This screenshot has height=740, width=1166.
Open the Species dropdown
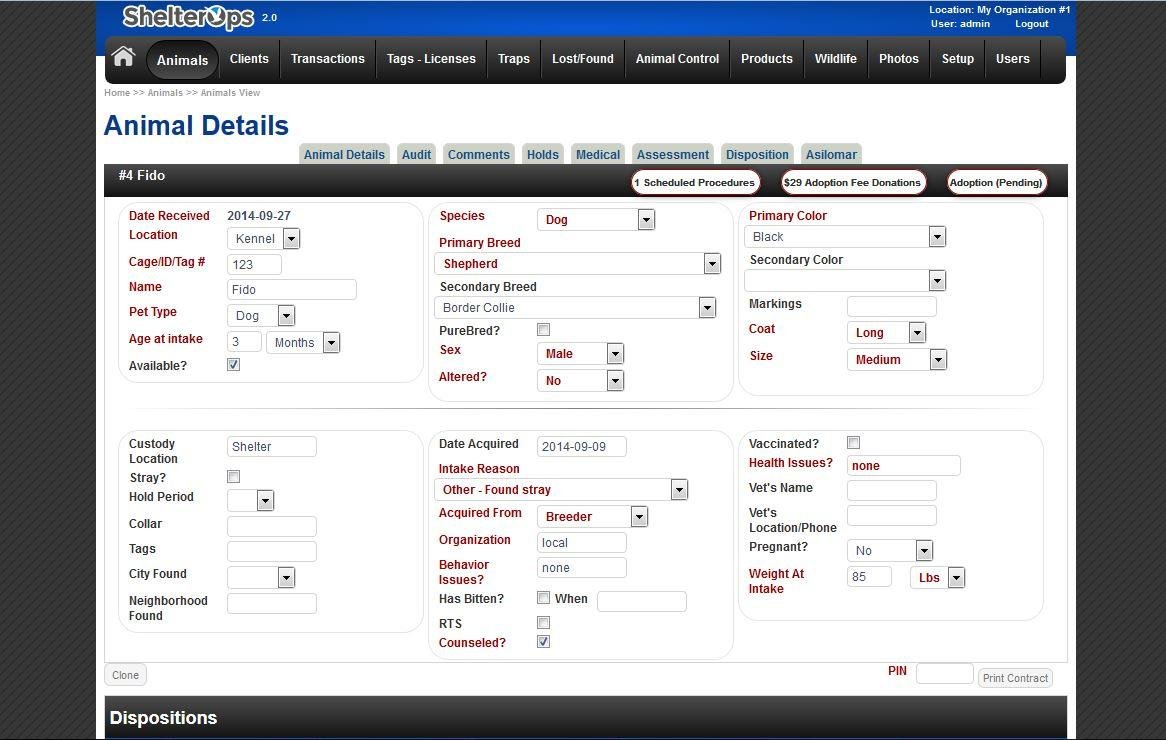645,219
